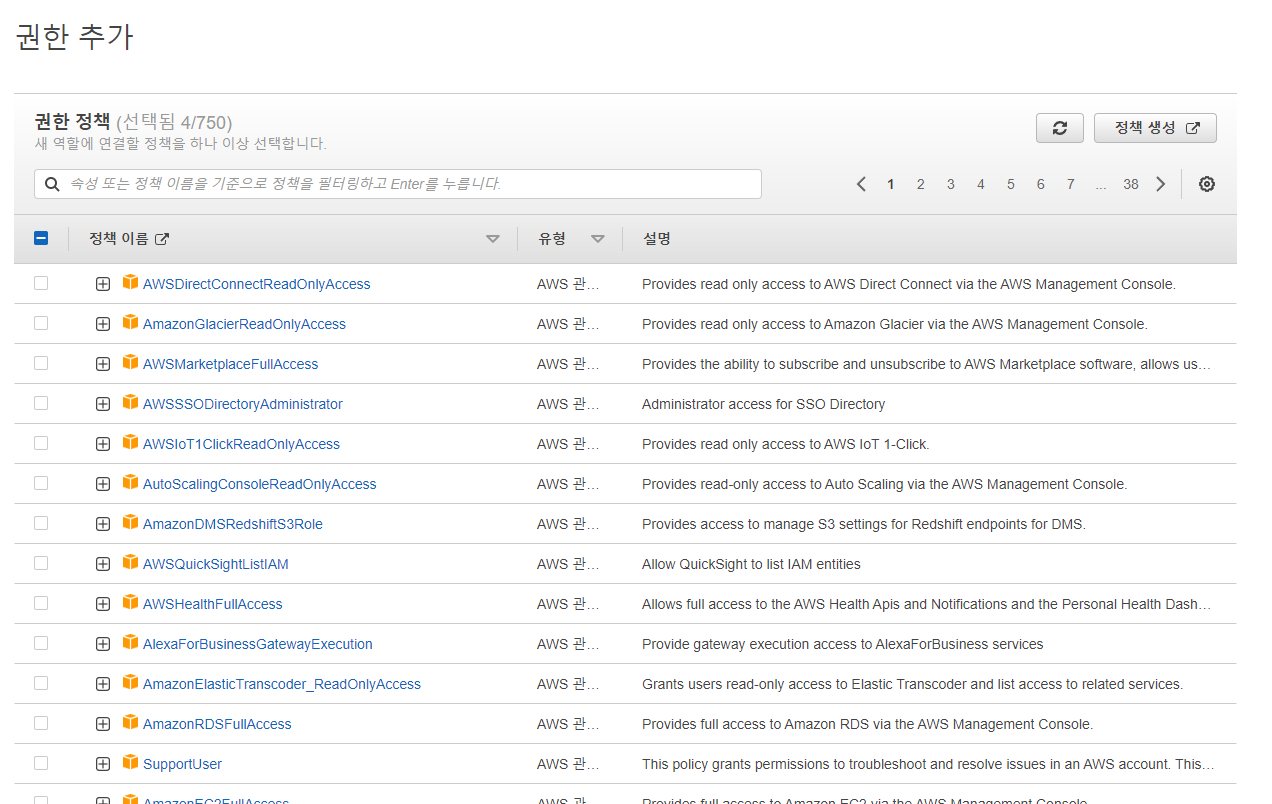Open AWSQuickSightListIAM policy link
This screenshot has width=1272, height=804.
215,564
